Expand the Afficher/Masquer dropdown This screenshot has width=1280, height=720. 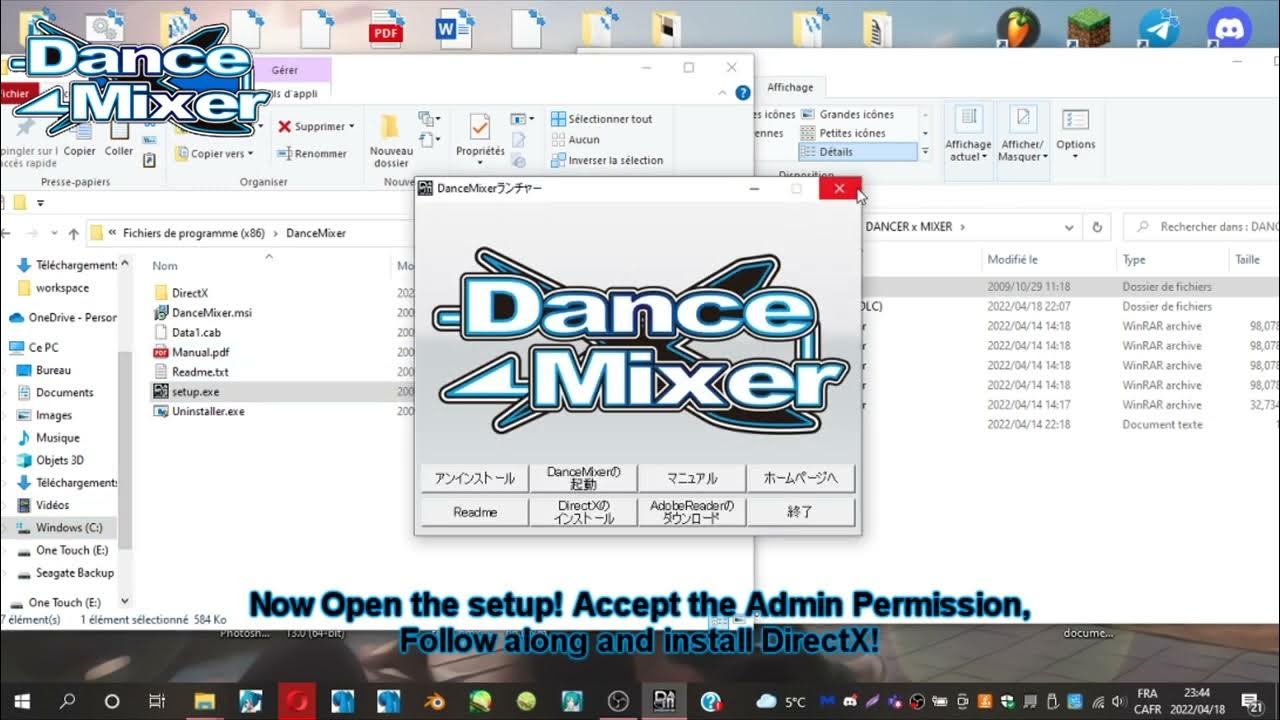1045,157
